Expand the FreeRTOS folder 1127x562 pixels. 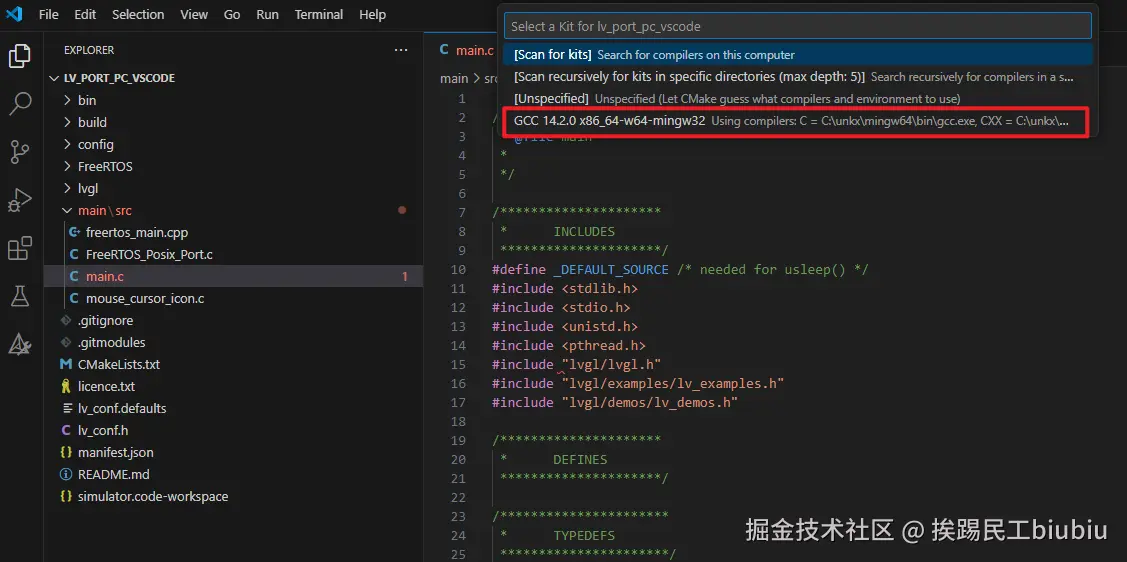point(234,167)
